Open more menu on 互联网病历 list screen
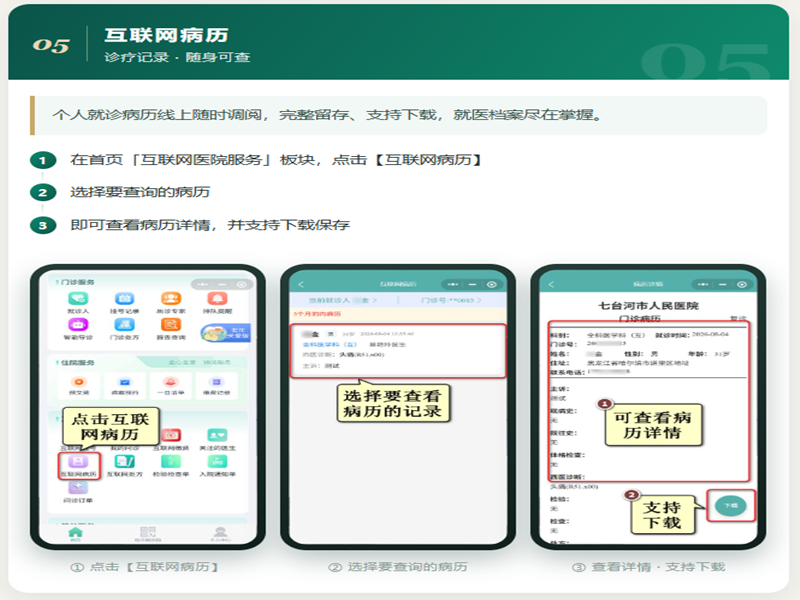This screenshot has width=800, height=600. 453,284
